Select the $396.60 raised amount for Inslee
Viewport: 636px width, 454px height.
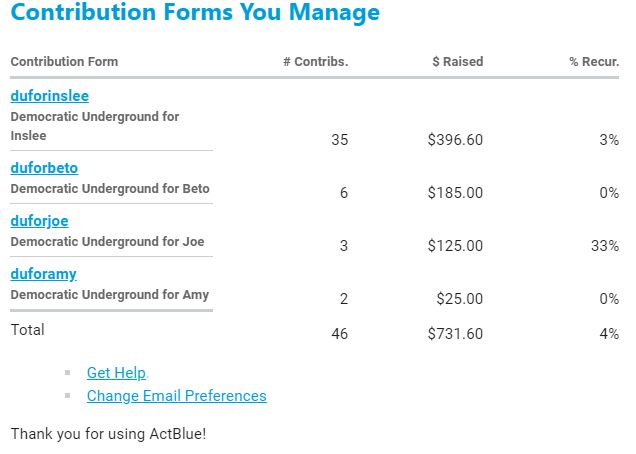[x=455, y=140]
